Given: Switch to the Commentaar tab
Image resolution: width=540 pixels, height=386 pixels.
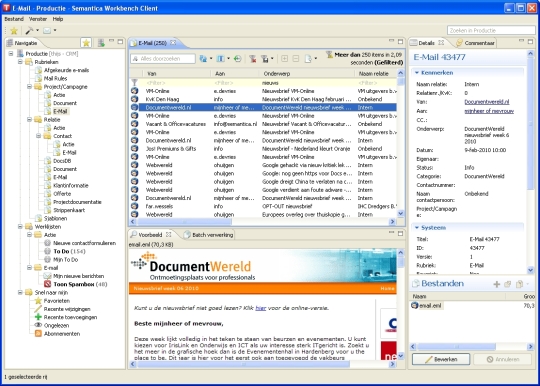Looking at the screenshot, I should tap(476, 43).
